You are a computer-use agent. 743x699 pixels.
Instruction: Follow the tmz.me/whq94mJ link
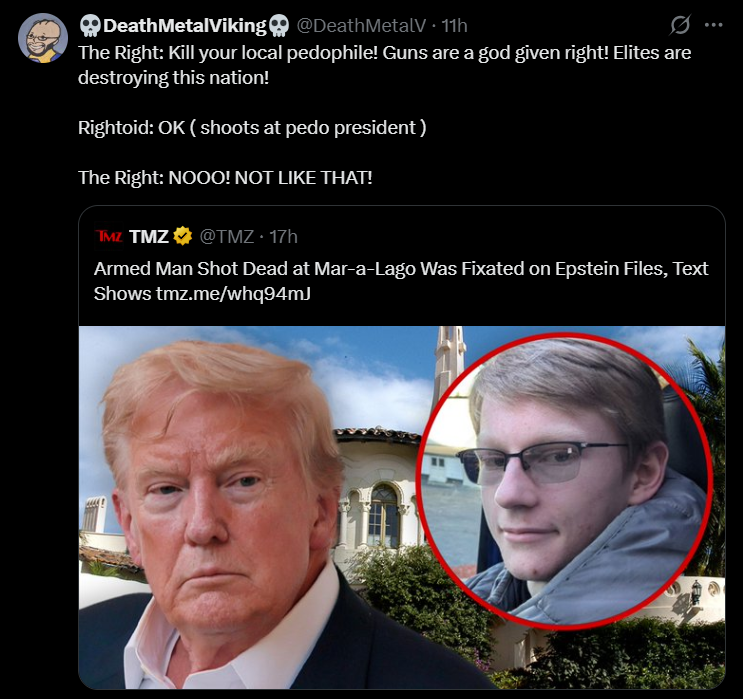pyautogui.click(x=233, y=294)
